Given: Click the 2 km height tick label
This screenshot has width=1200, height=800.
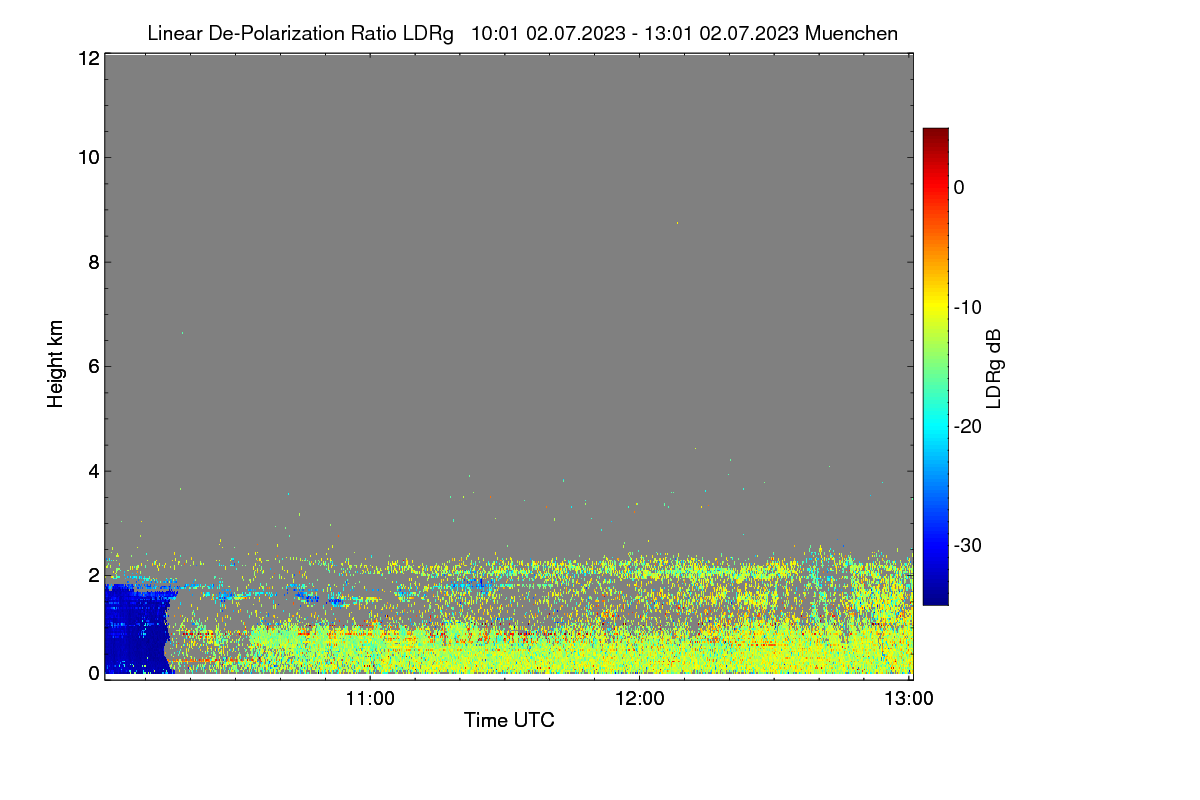Looking at the screenshot, I should click(x=93, y=575).
